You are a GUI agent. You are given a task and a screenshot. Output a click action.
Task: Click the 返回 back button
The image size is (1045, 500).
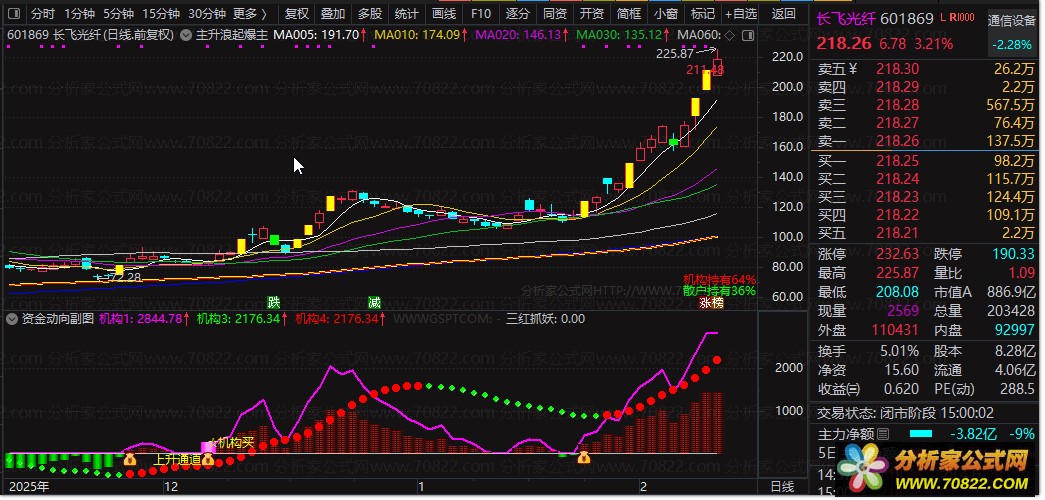pyautogui.click(x=783, y=13)
